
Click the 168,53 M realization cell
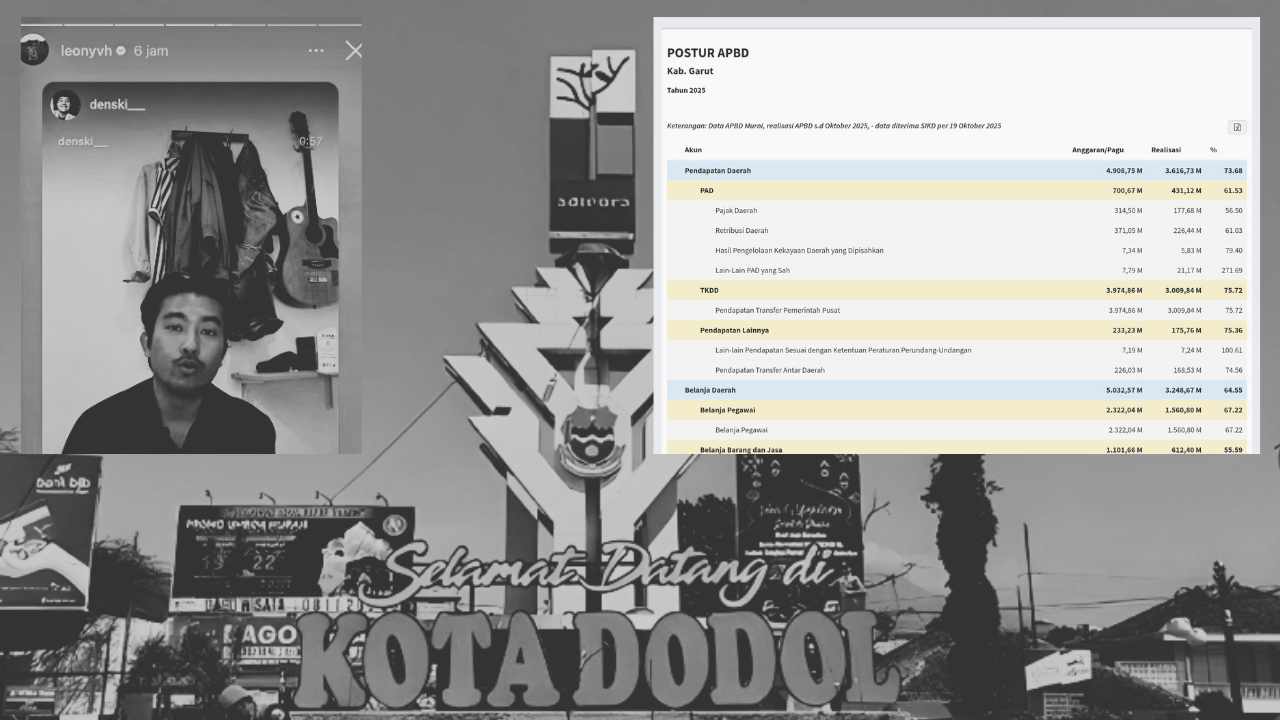(x=1187, y=371)
